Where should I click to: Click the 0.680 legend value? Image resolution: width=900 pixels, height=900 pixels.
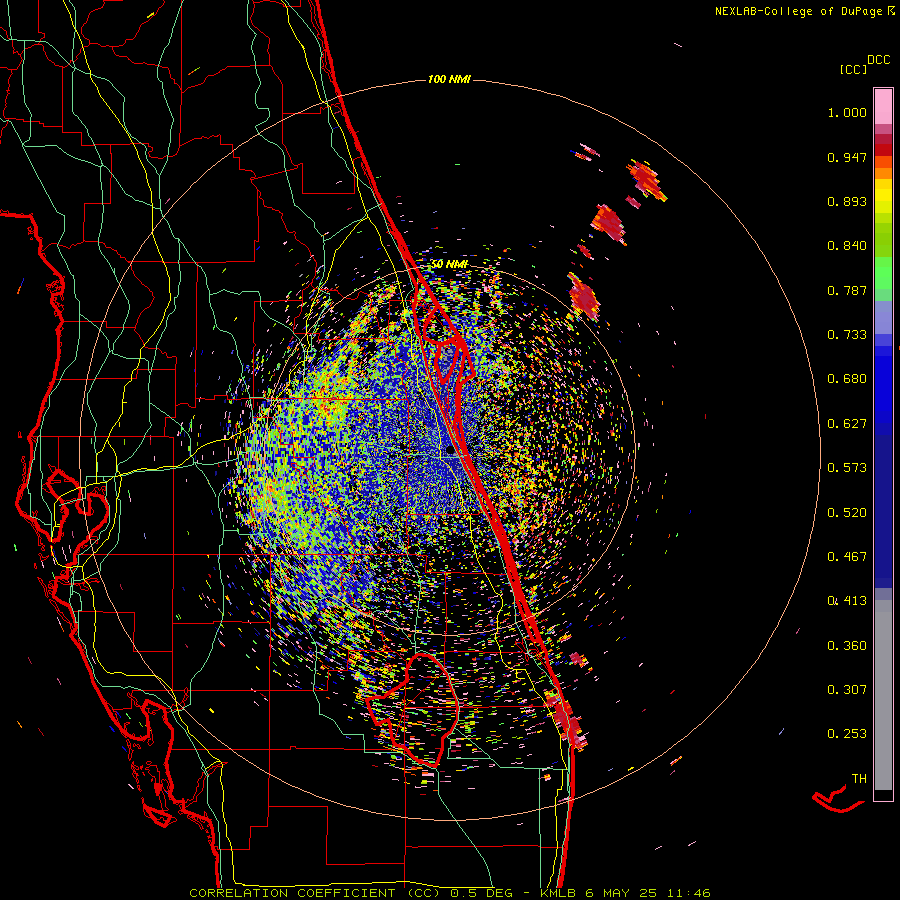click(x=847, y=379)
